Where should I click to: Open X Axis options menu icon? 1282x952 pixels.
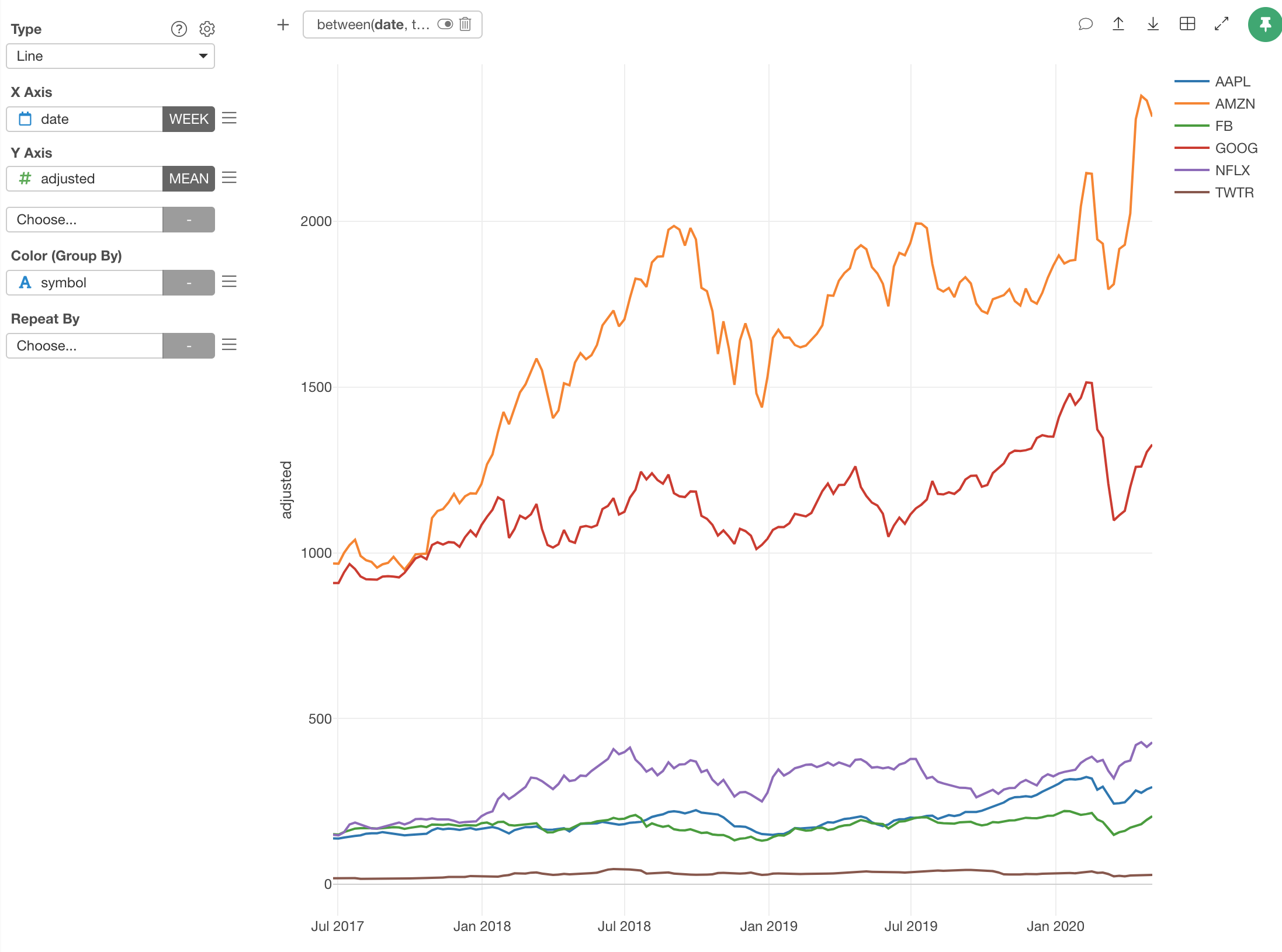coord(229,119)
